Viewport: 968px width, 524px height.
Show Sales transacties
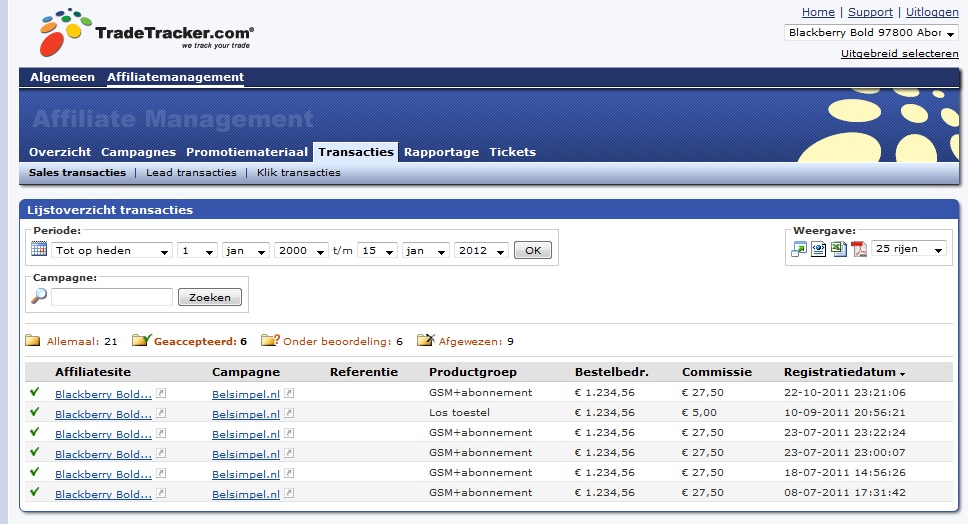[x=77, y=173]
